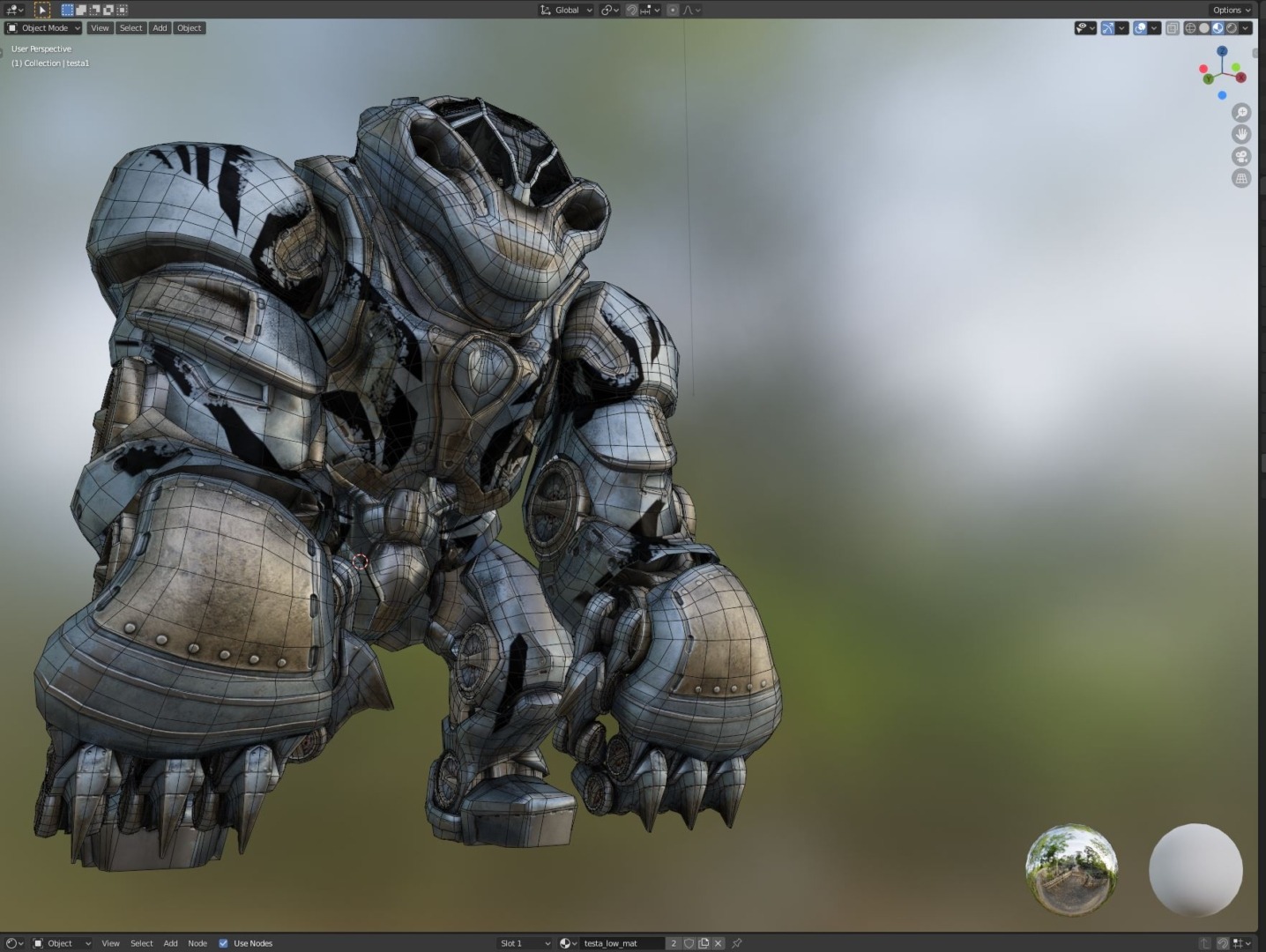Screen dimensions: 1266x952
Task: Open the Object shader type dropdown
Action: coord(62,943)
